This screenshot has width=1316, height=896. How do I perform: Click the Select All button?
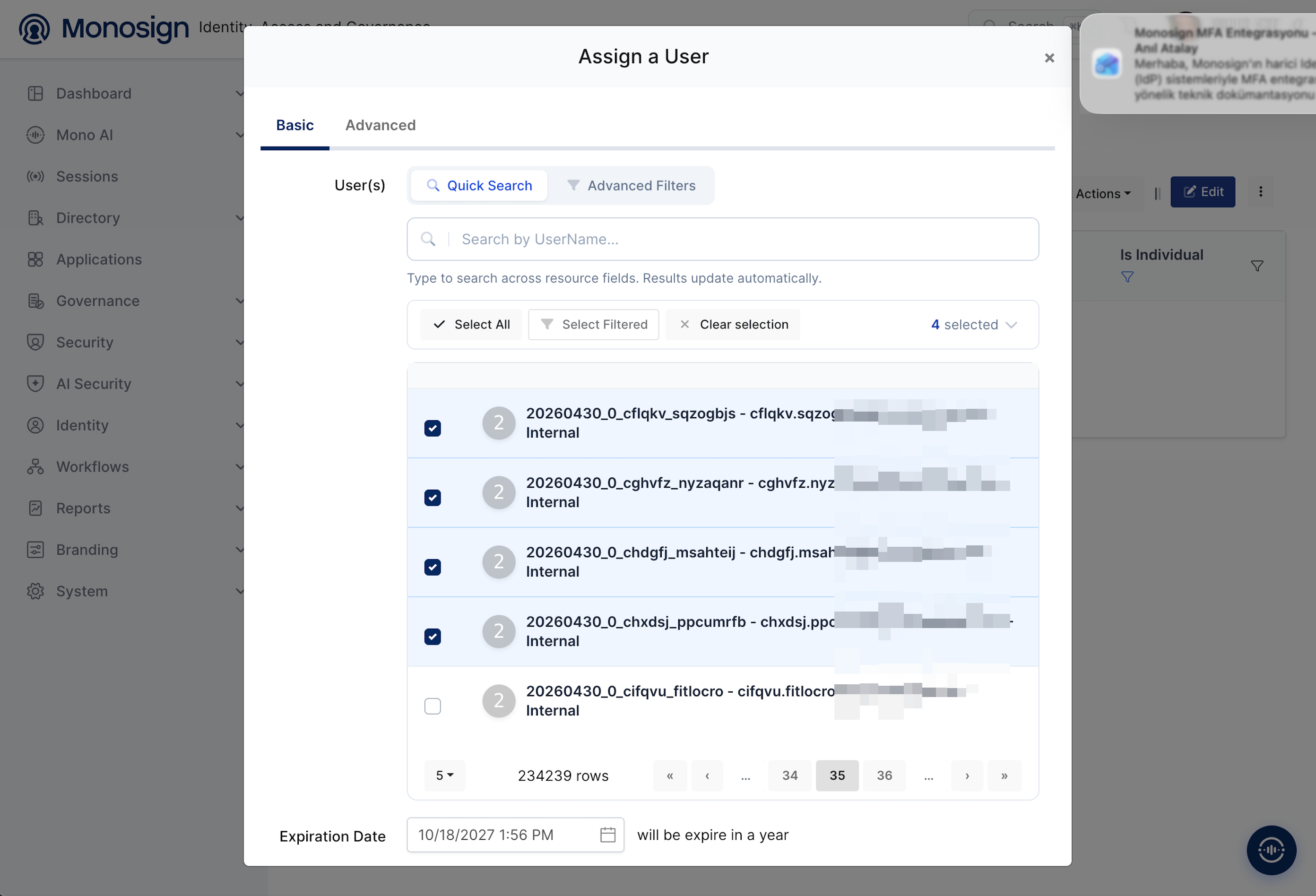point(471,324)
